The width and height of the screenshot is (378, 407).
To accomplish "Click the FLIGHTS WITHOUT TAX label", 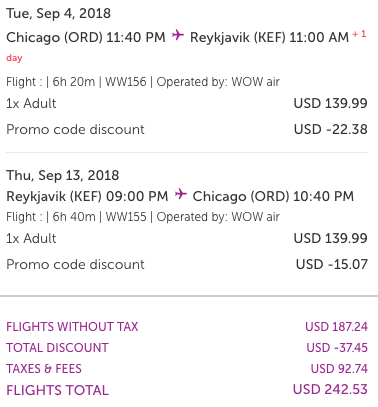I will 72,327.
